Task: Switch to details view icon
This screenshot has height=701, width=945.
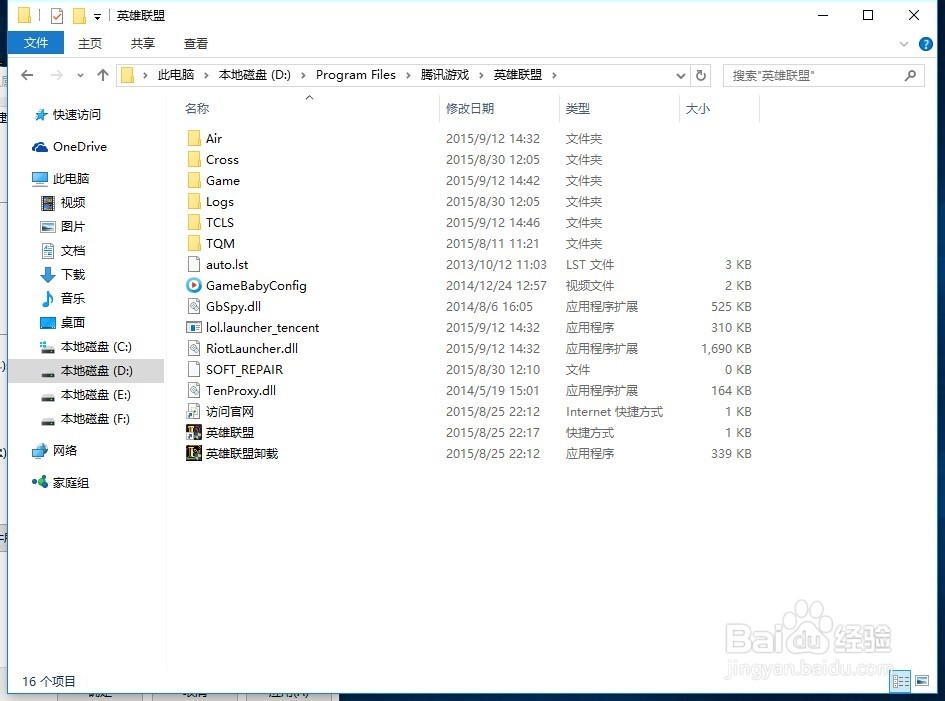Action: click(900, 681)
